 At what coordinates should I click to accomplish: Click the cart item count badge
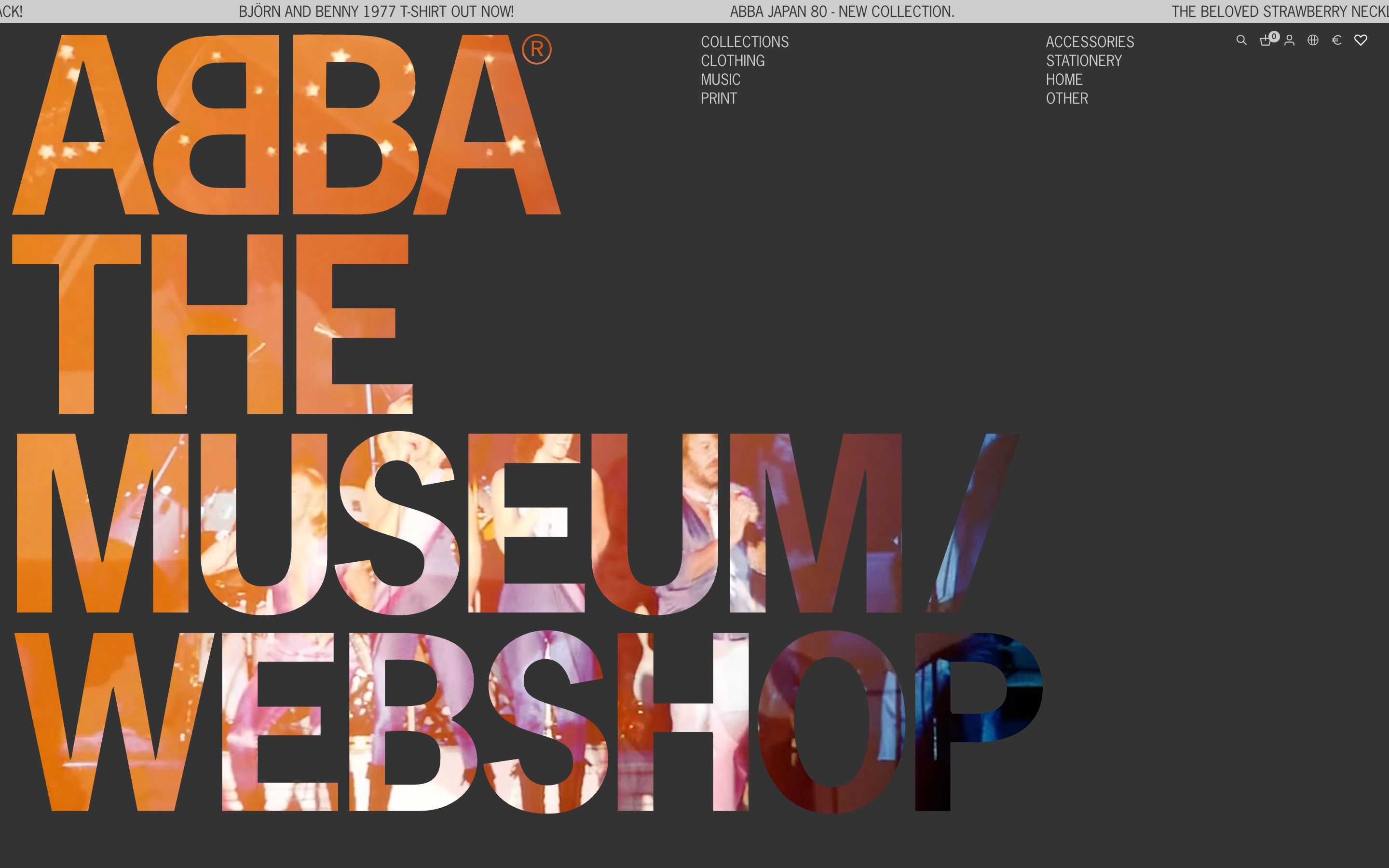tap(1274, 36)
